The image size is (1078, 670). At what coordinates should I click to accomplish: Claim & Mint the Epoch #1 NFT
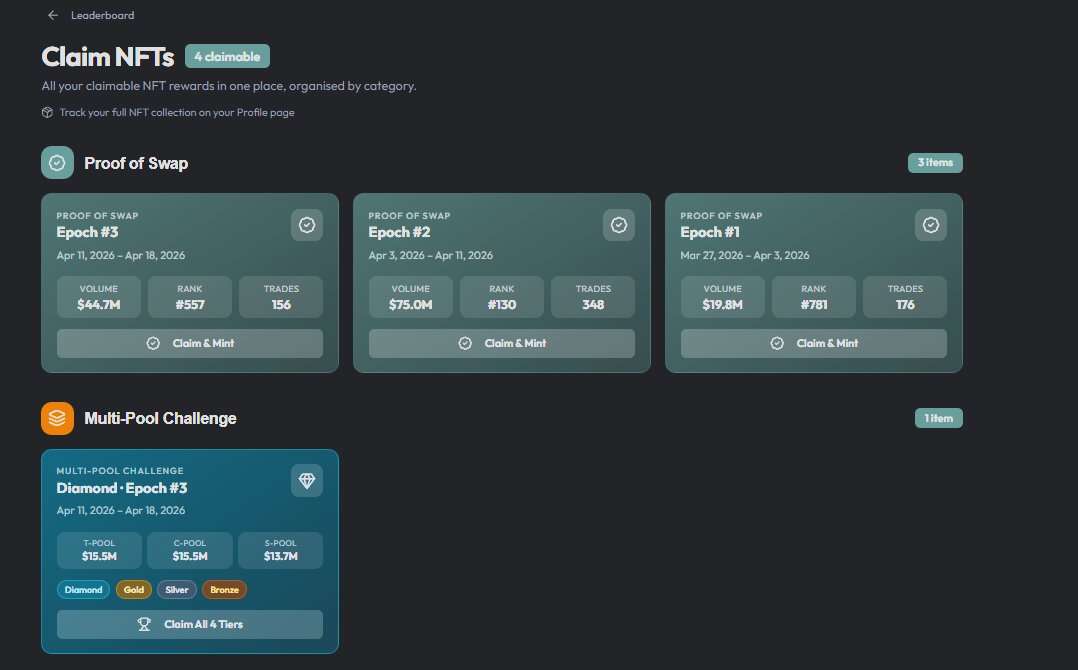(x=814, y=343)
